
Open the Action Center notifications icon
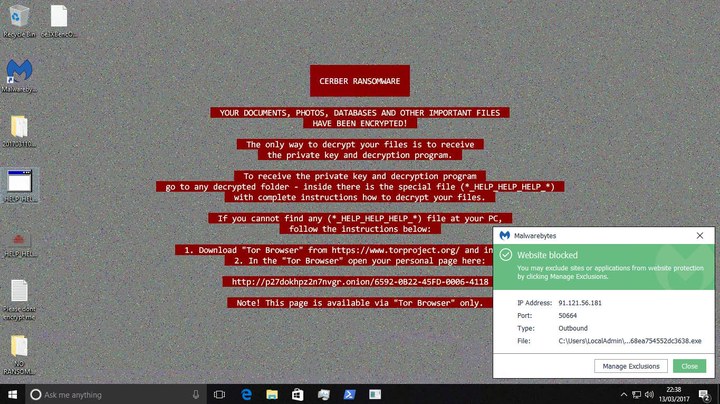click(x=704, y=394)
